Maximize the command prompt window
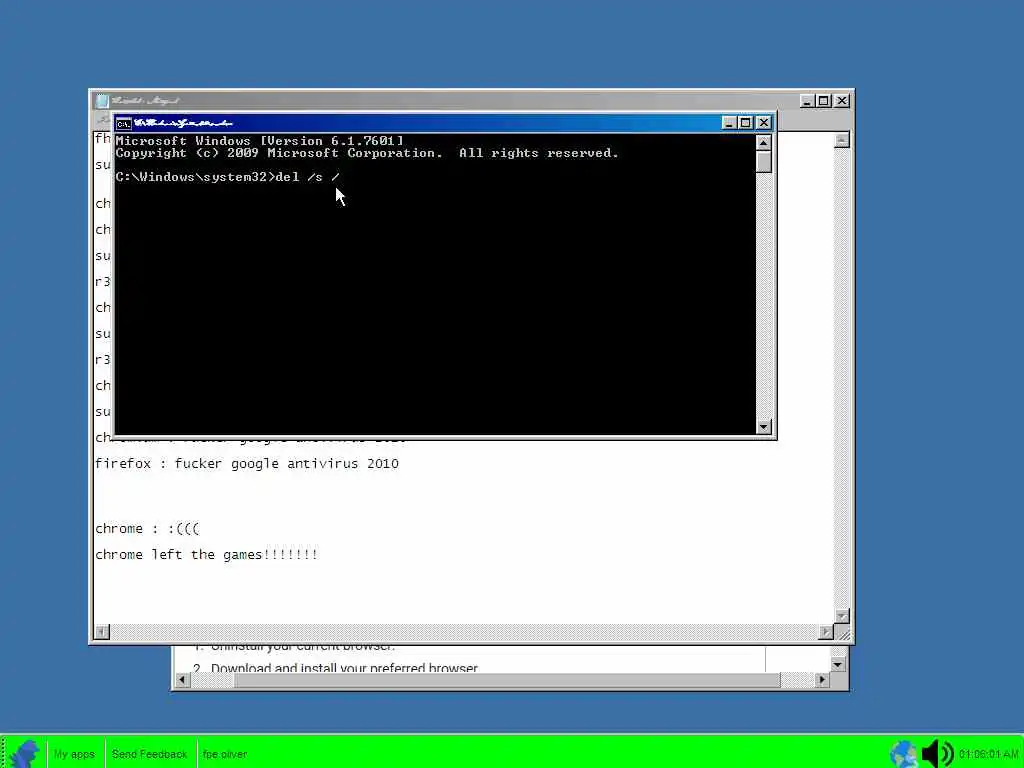Image resolution: width=1024 pixels, height=768 pixels. point(746,123)
